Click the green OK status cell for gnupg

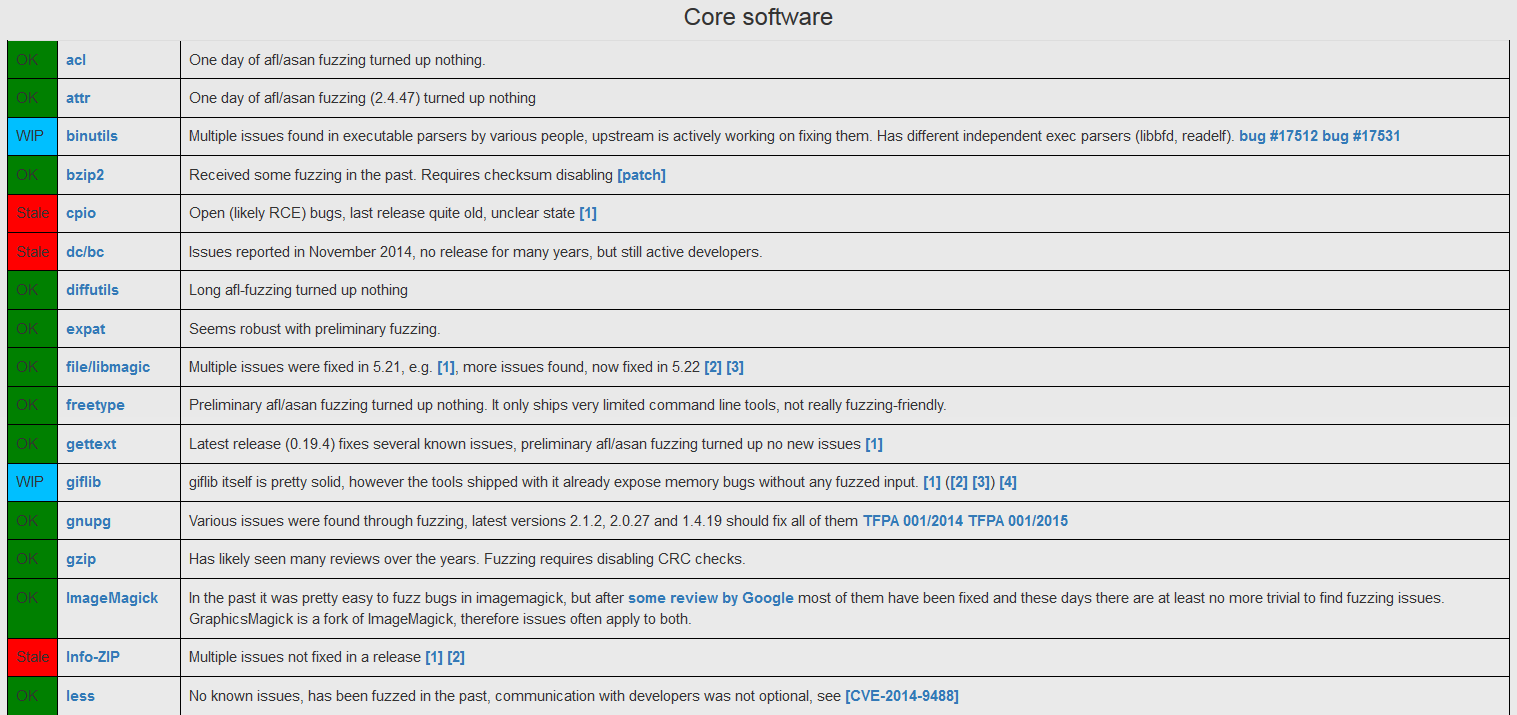[x=32, y=521]
